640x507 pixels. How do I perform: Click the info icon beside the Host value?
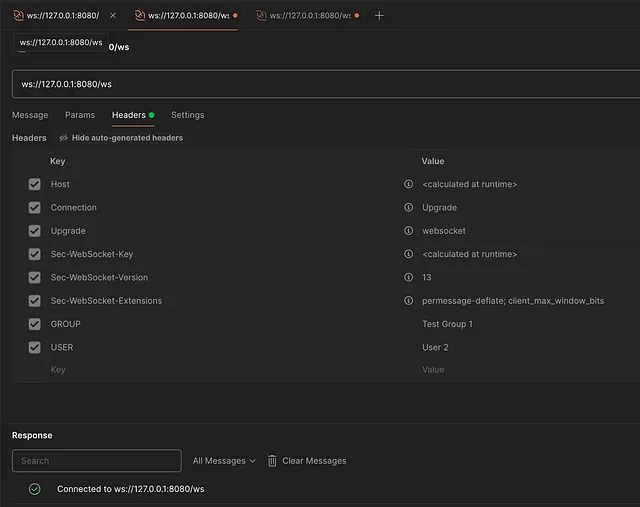pos(408,184)
